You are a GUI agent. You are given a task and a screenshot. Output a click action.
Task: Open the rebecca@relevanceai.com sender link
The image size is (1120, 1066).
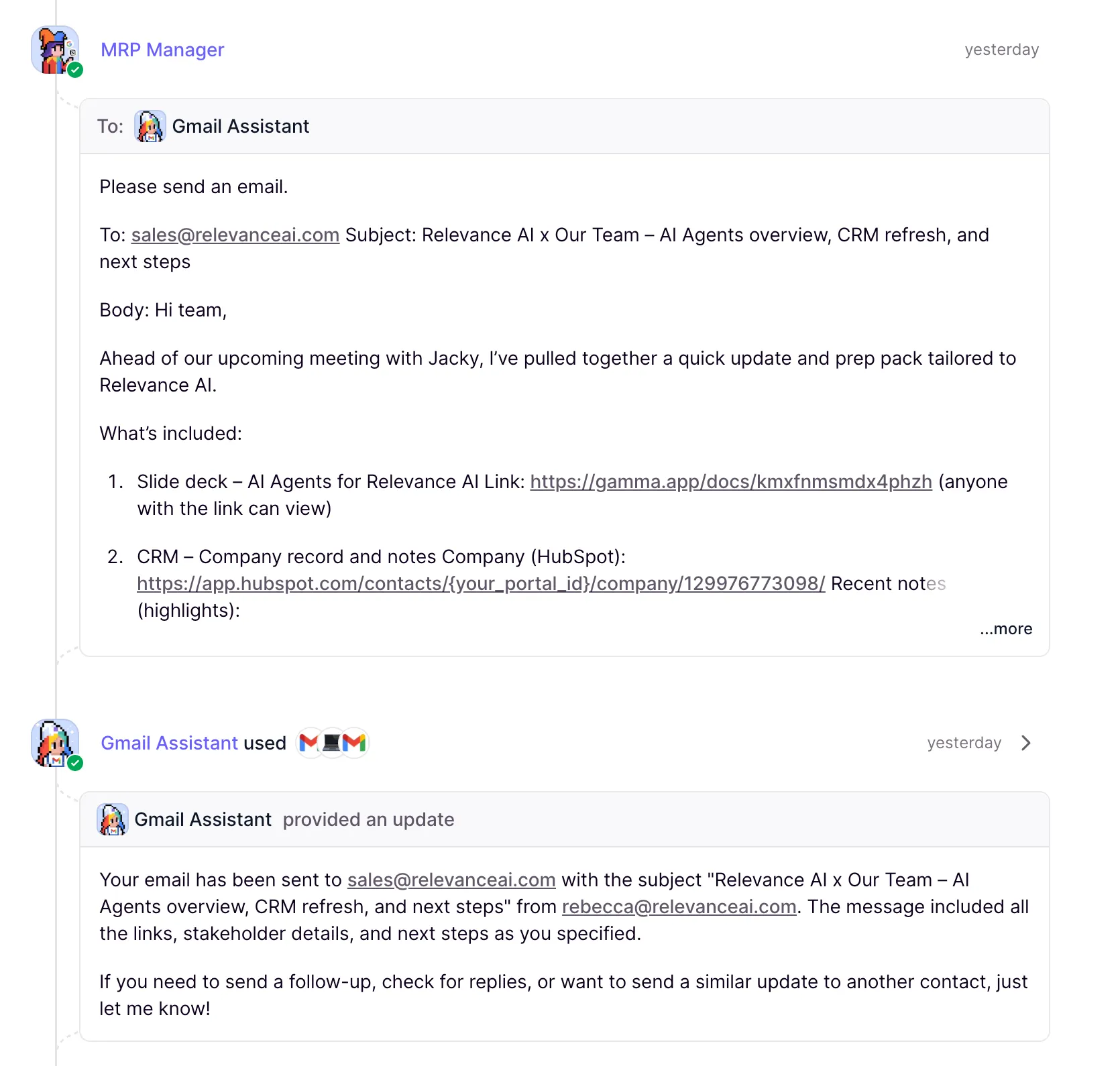coord(679,906)
